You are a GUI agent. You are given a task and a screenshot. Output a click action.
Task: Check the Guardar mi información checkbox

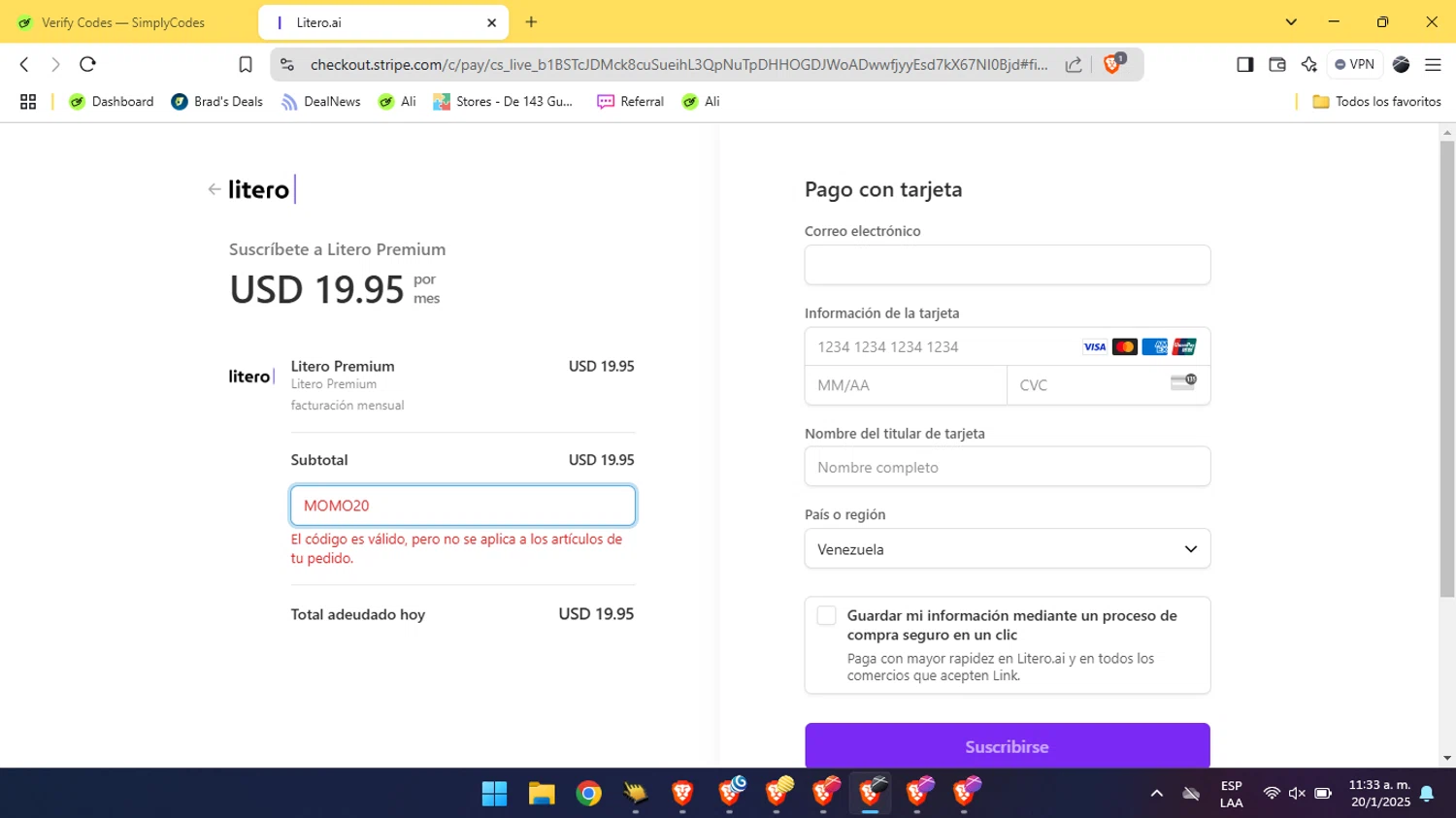pos(827,615)
